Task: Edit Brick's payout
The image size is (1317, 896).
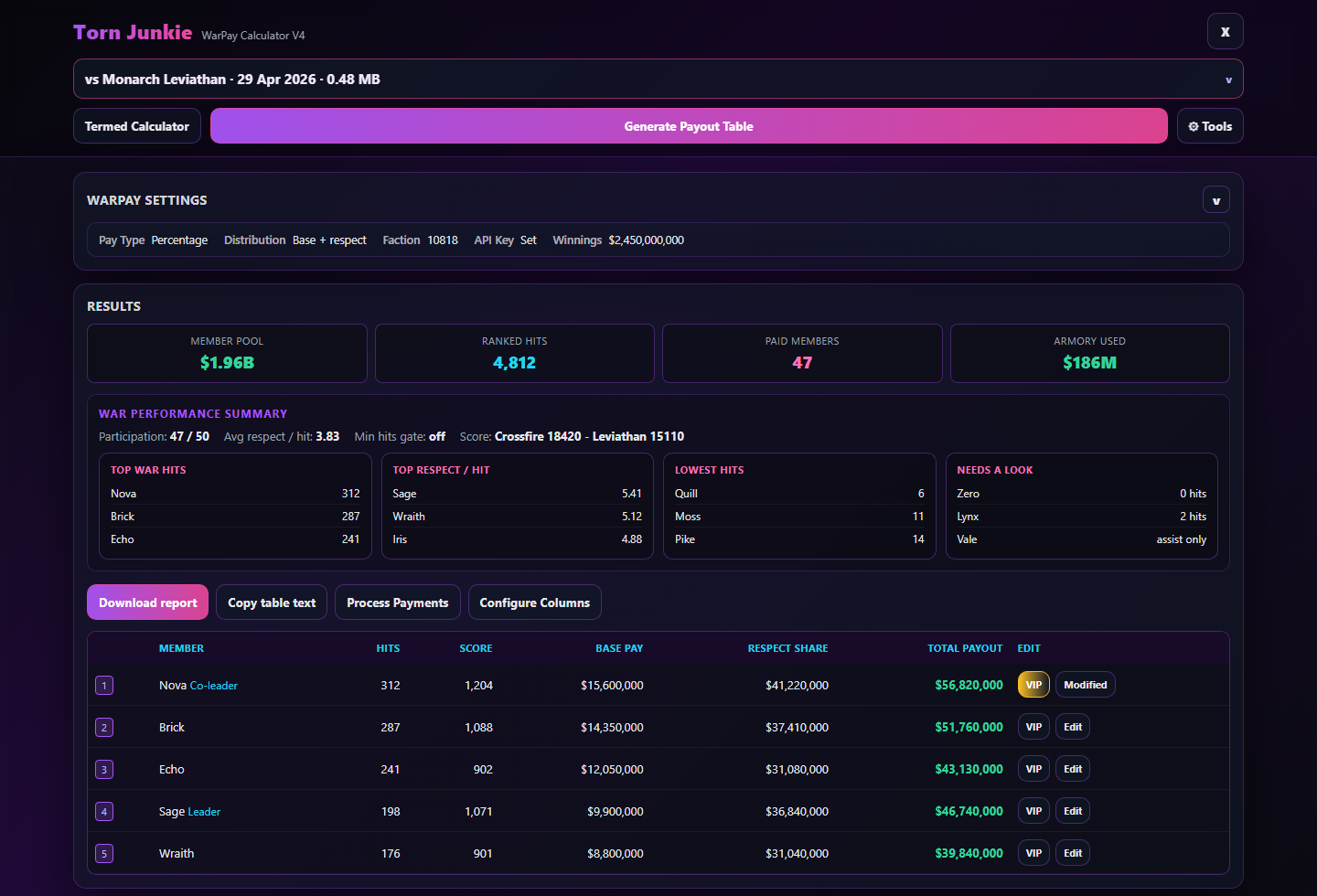Action: click(1073, 727)
